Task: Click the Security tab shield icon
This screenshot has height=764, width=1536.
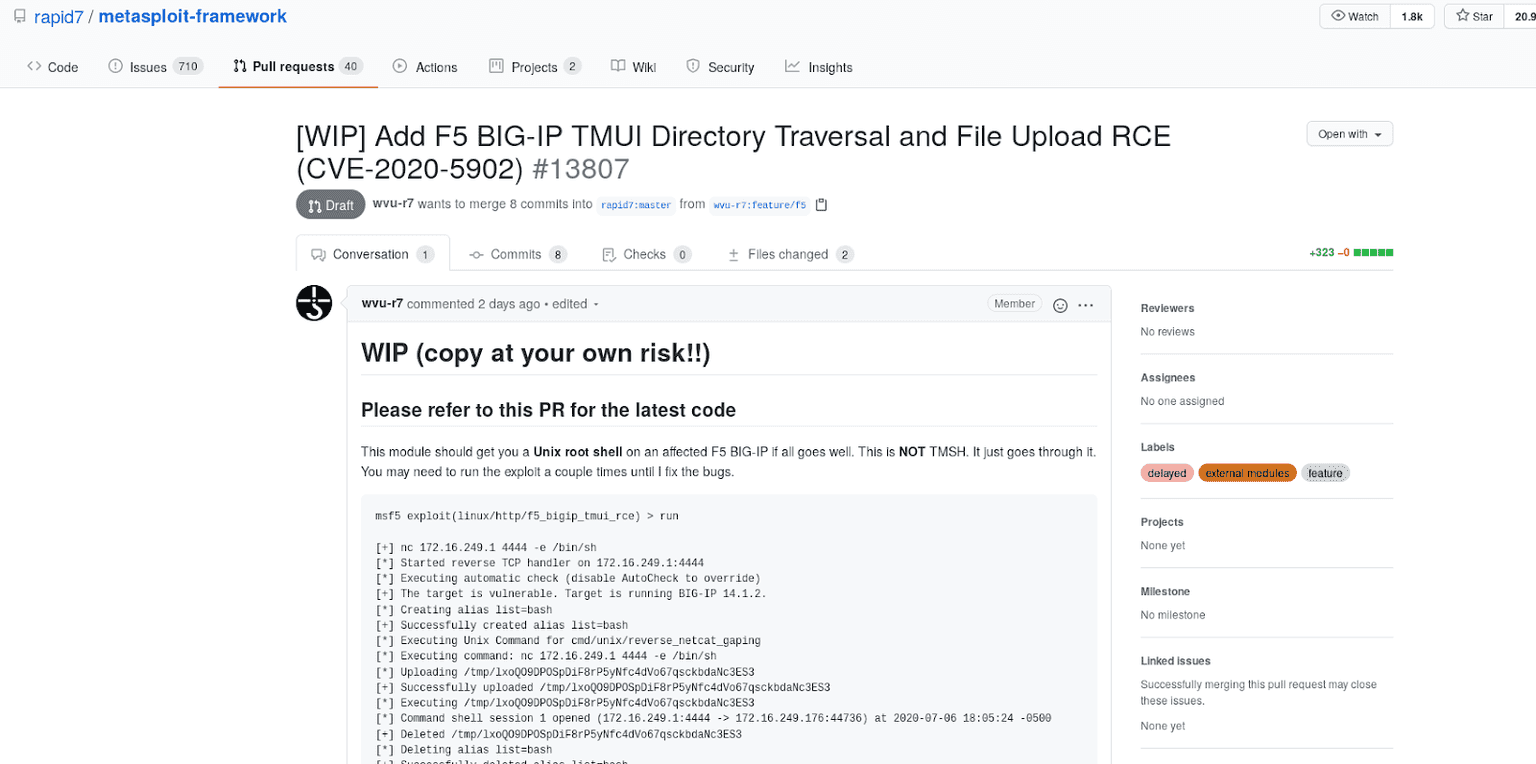Action: (x=693, y=67)
